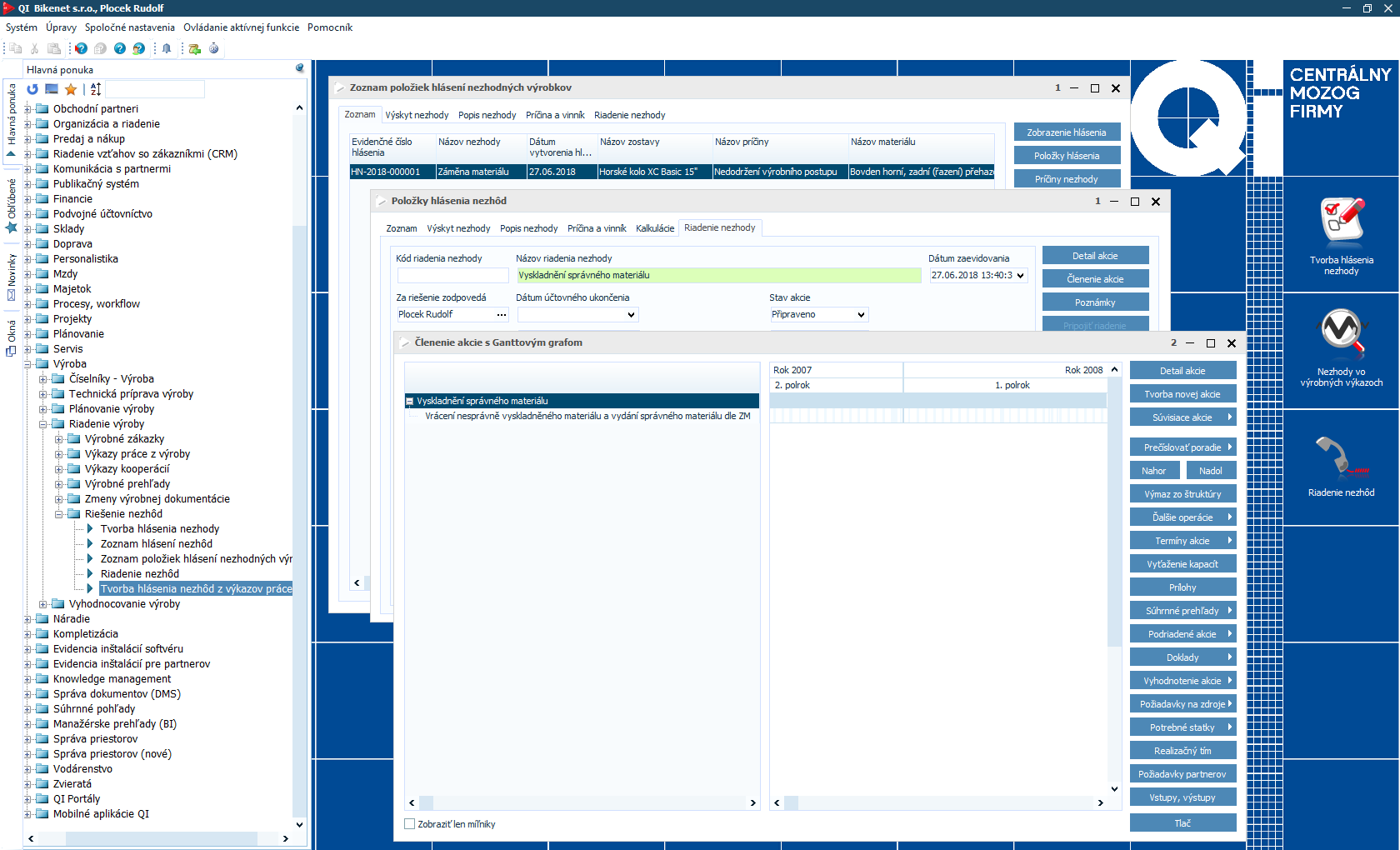Collapse the Vyskladnění správného materiálu row

410,401
